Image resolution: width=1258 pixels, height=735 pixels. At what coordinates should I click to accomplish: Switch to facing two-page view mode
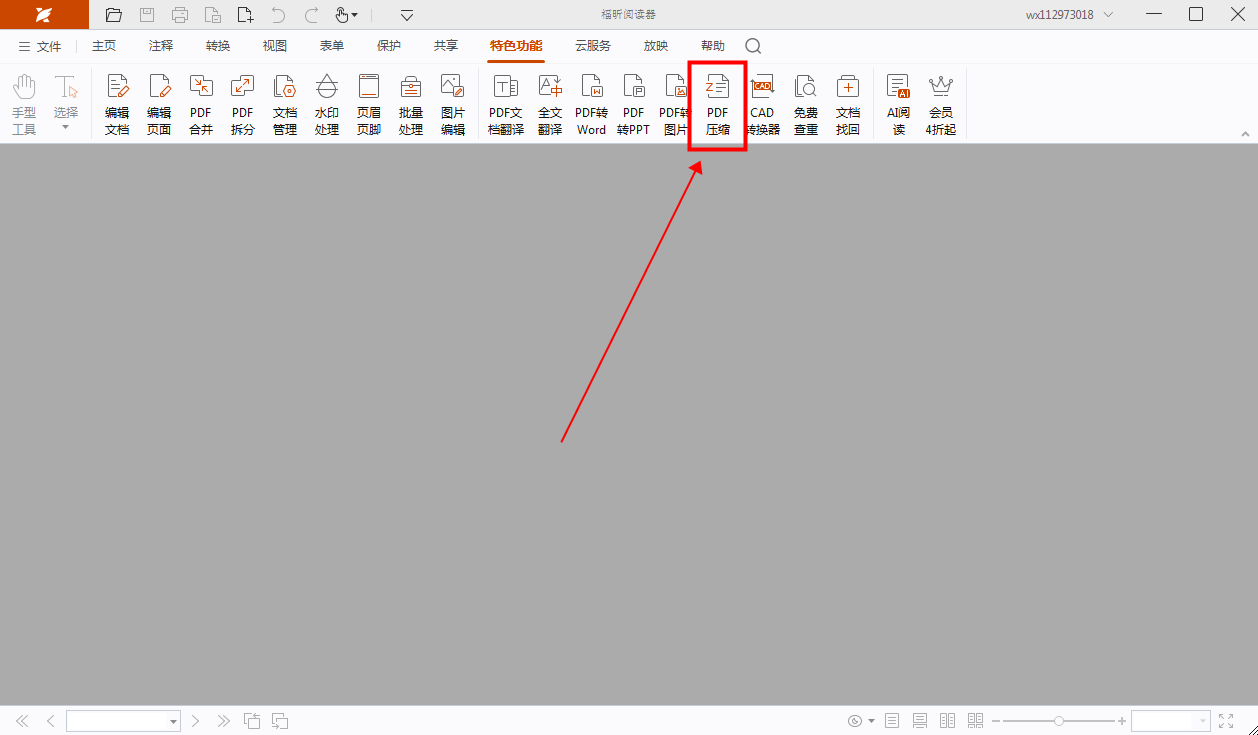[947, 721]
